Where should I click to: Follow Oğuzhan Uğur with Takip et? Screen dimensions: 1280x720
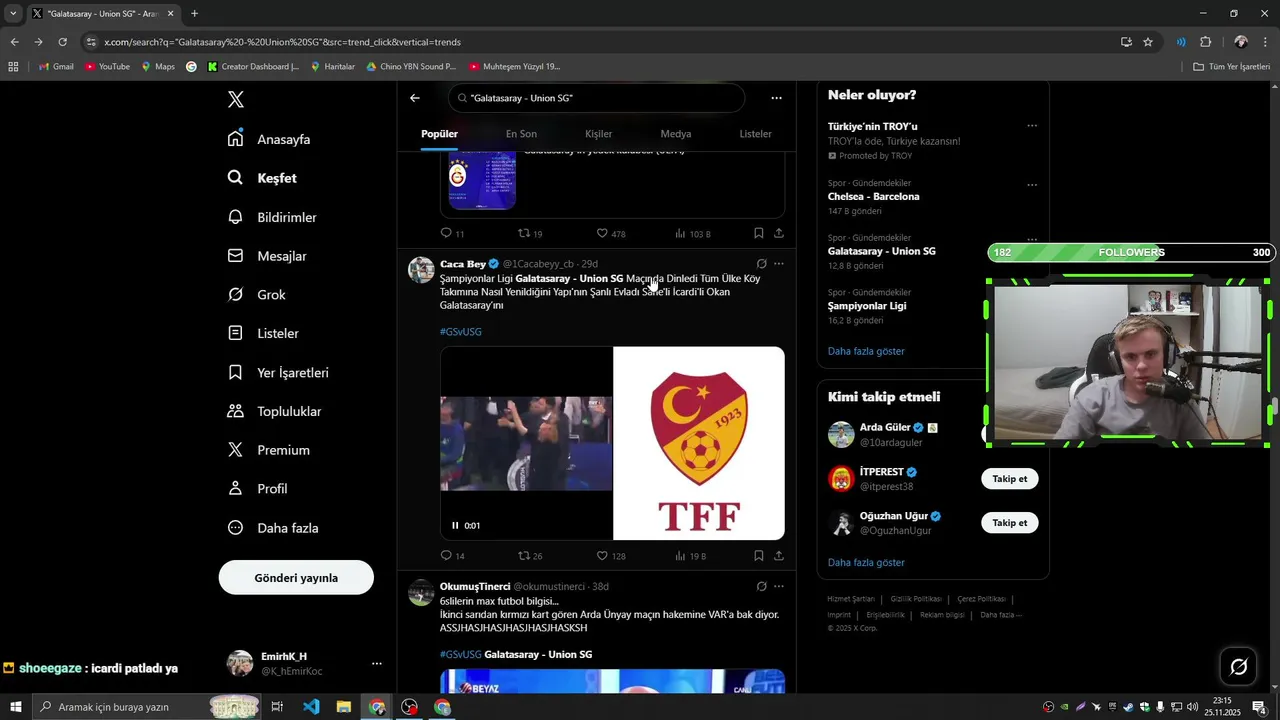tap(1009, 523)
